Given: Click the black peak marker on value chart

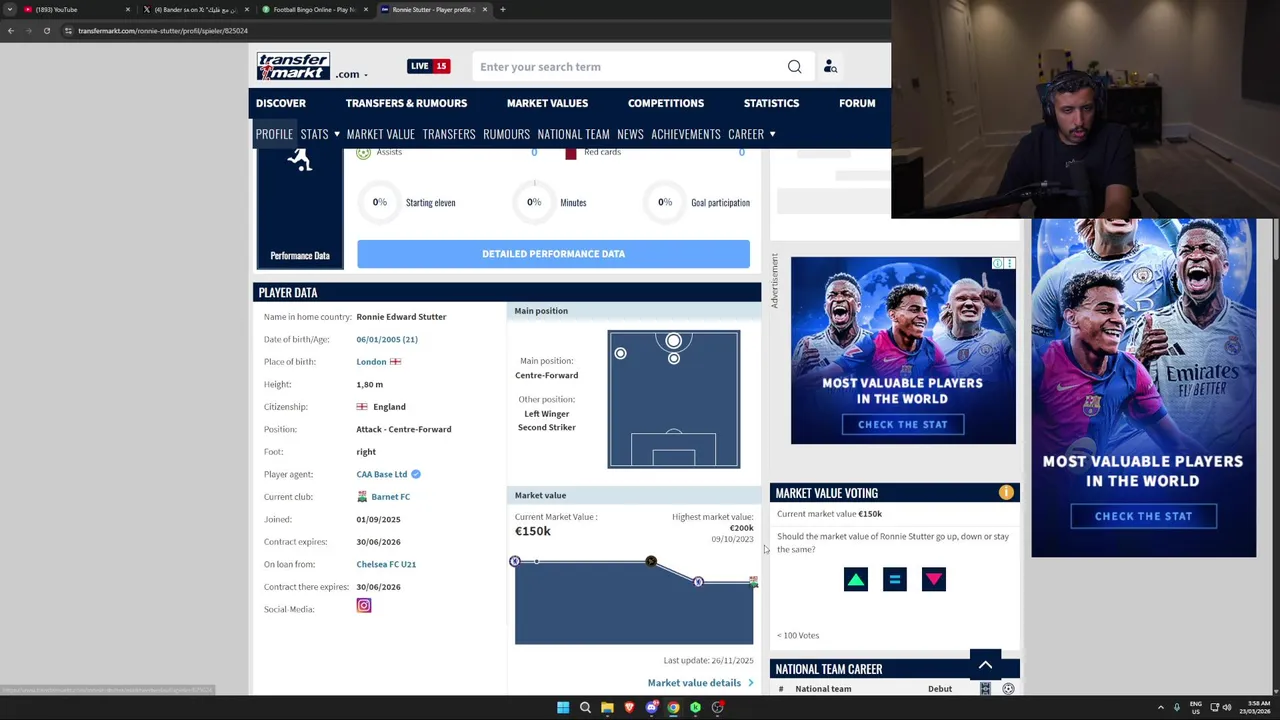Looking at the screenshot, I should tap(651, 562).
